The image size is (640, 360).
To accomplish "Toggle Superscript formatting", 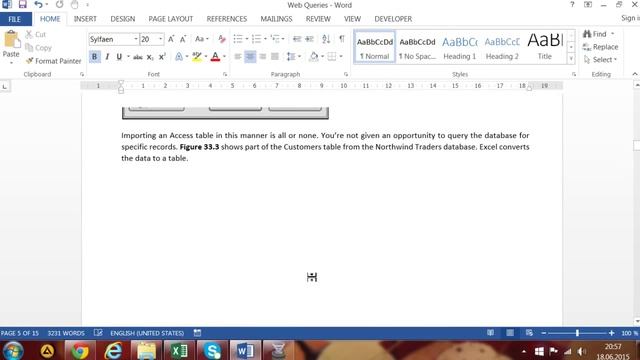I will point(162,57).
